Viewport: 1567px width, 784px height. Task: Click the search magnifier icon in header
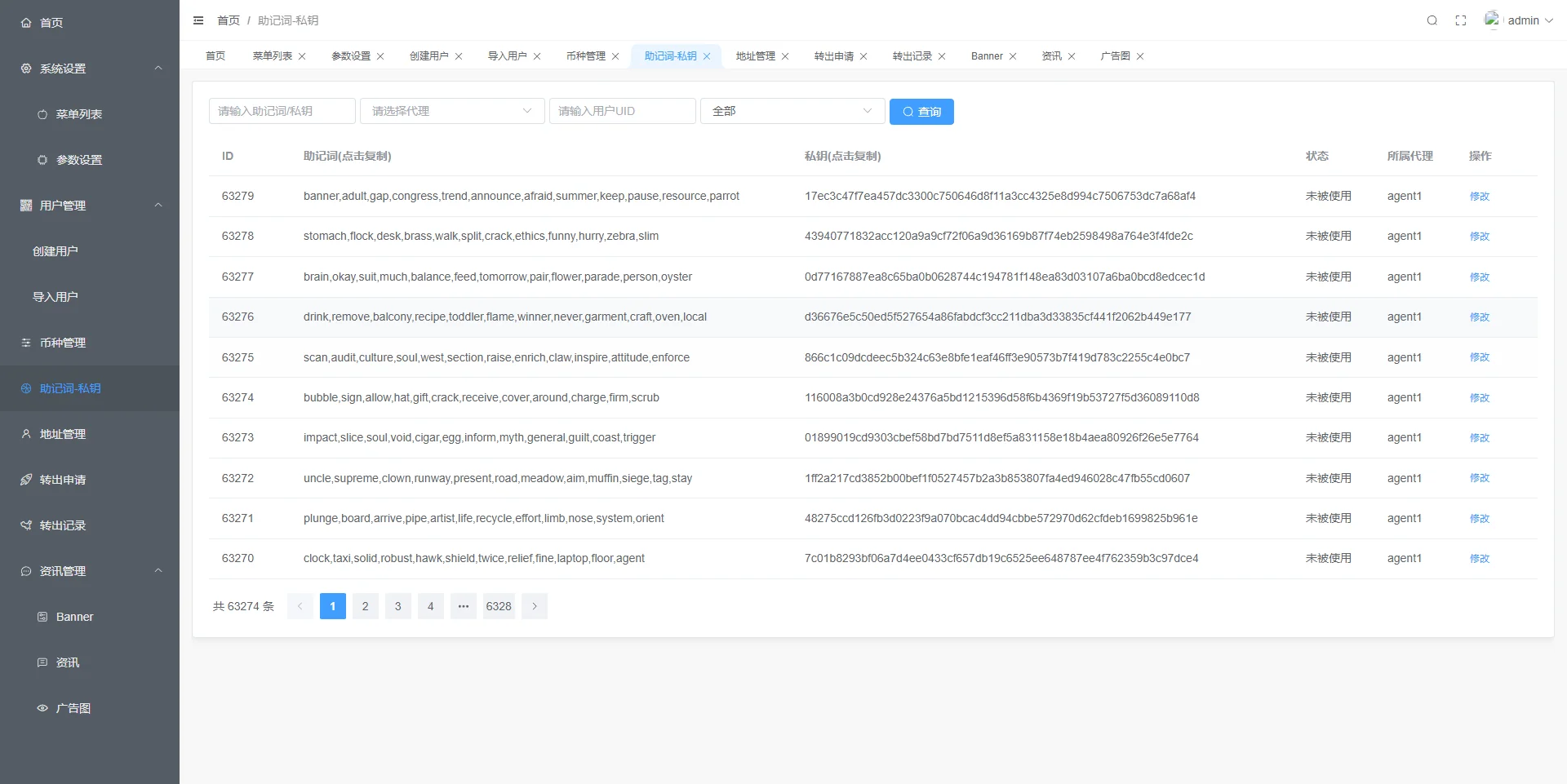tap(1432, 20)
